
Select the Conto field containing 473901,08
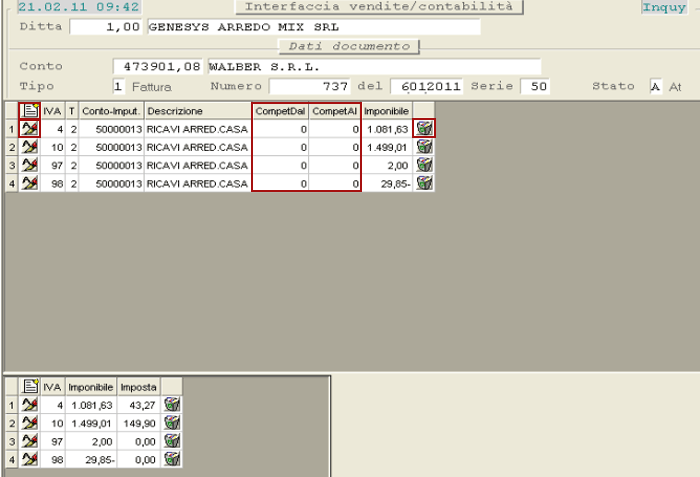pyautogui.click(x=158, y=66)
